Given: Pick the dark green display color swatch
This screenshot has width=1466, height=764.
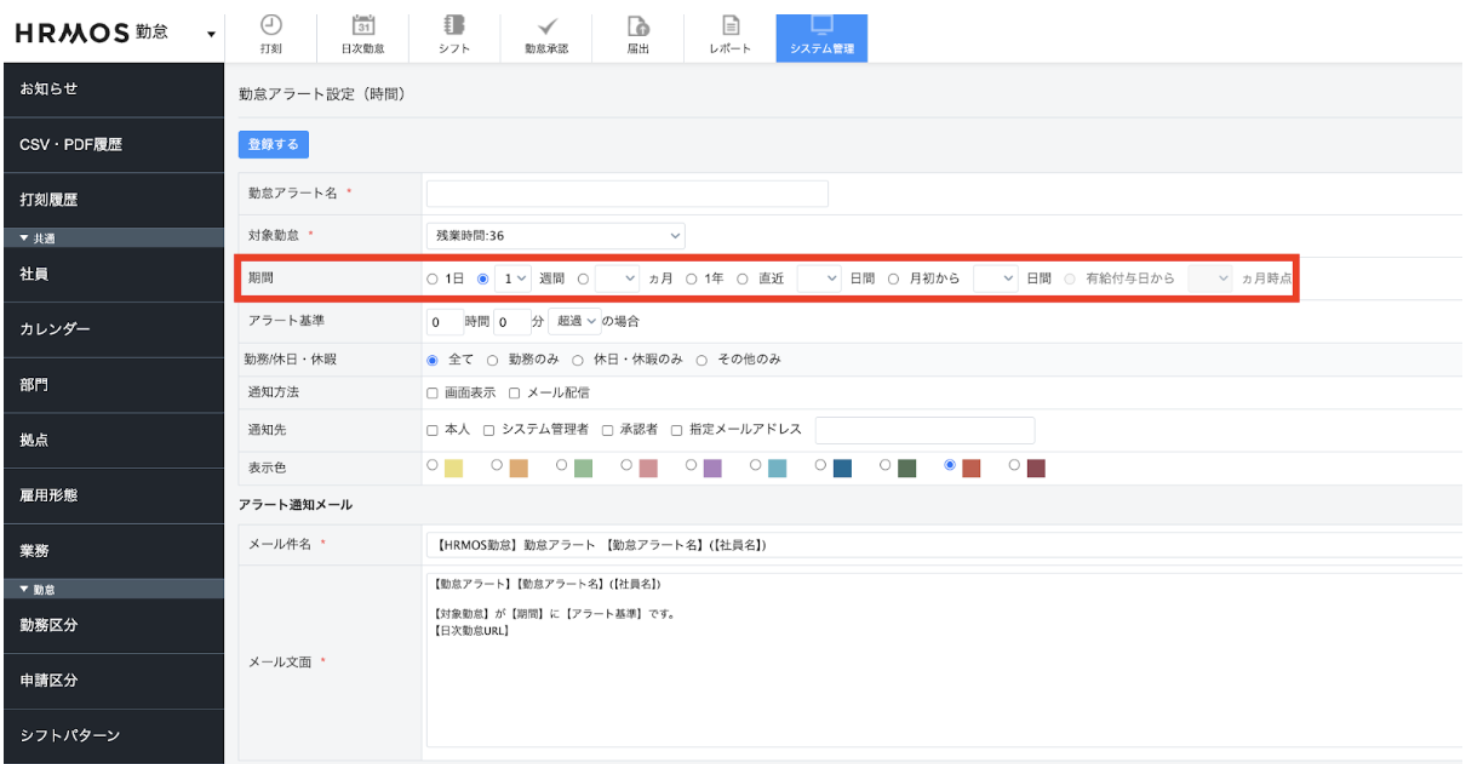Looking at the screenshot, I should (x=907, y=468).
